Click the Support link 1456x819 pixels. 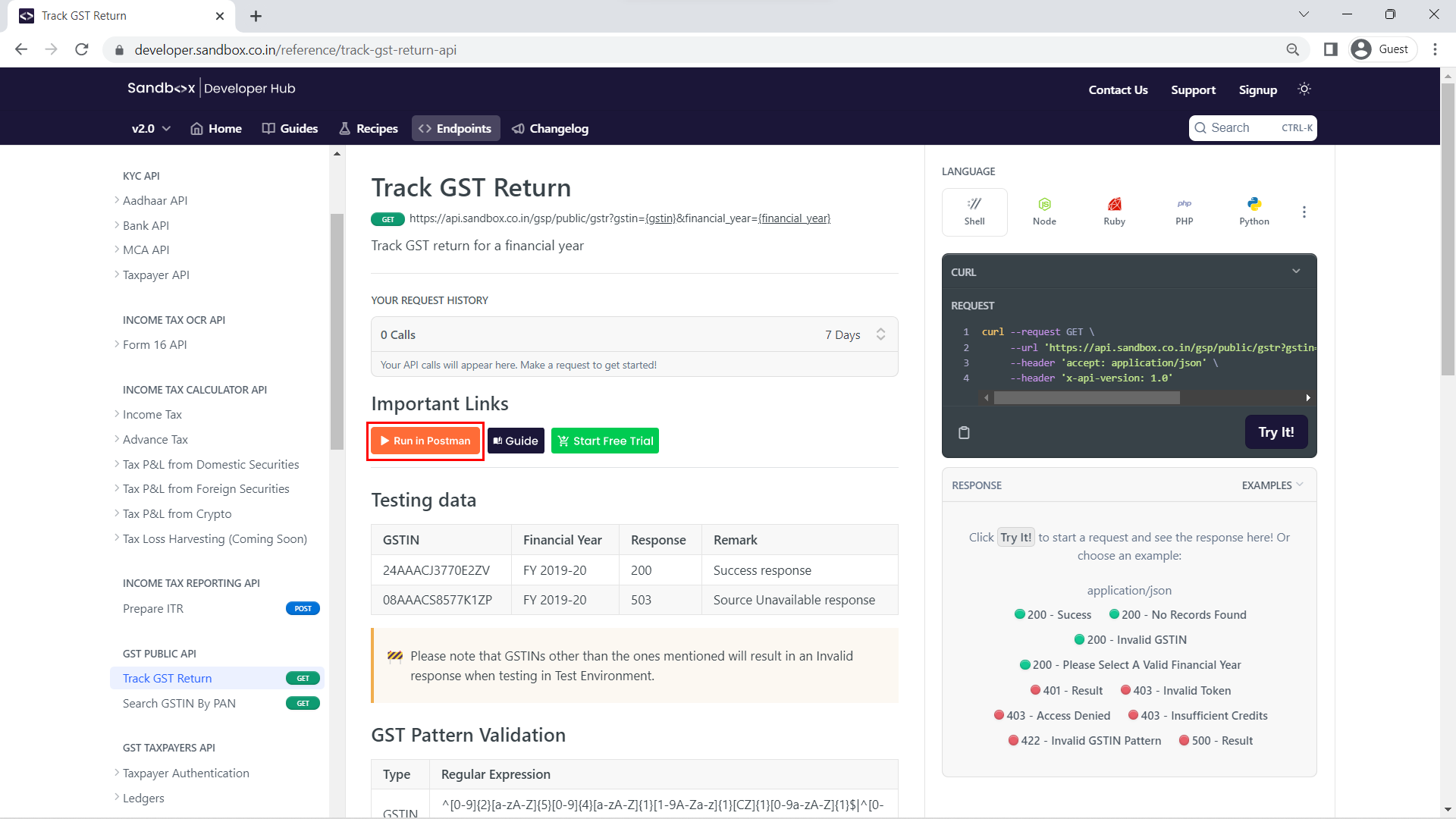coord(1193,89)
